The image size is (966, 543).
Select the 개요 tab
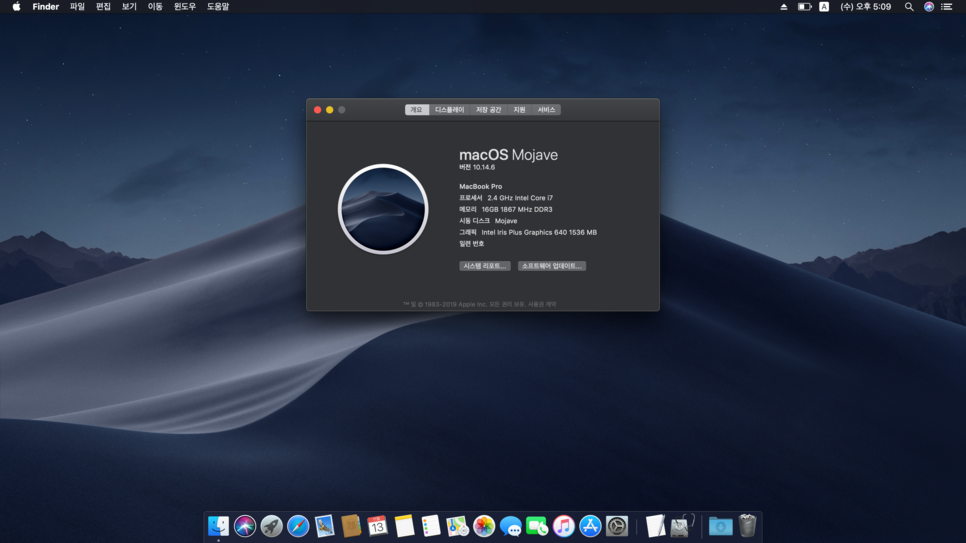(416, 110)
